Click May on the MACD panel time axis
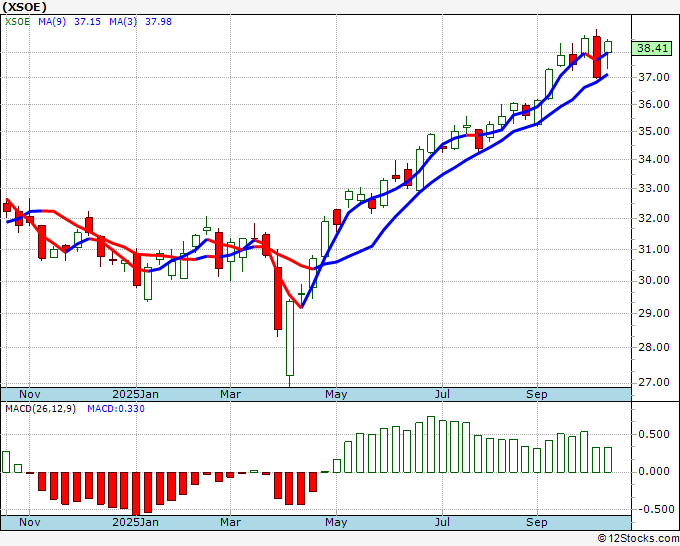Image resolution: width=680 pixels, height=546 pixels. (x=336, y=522)
